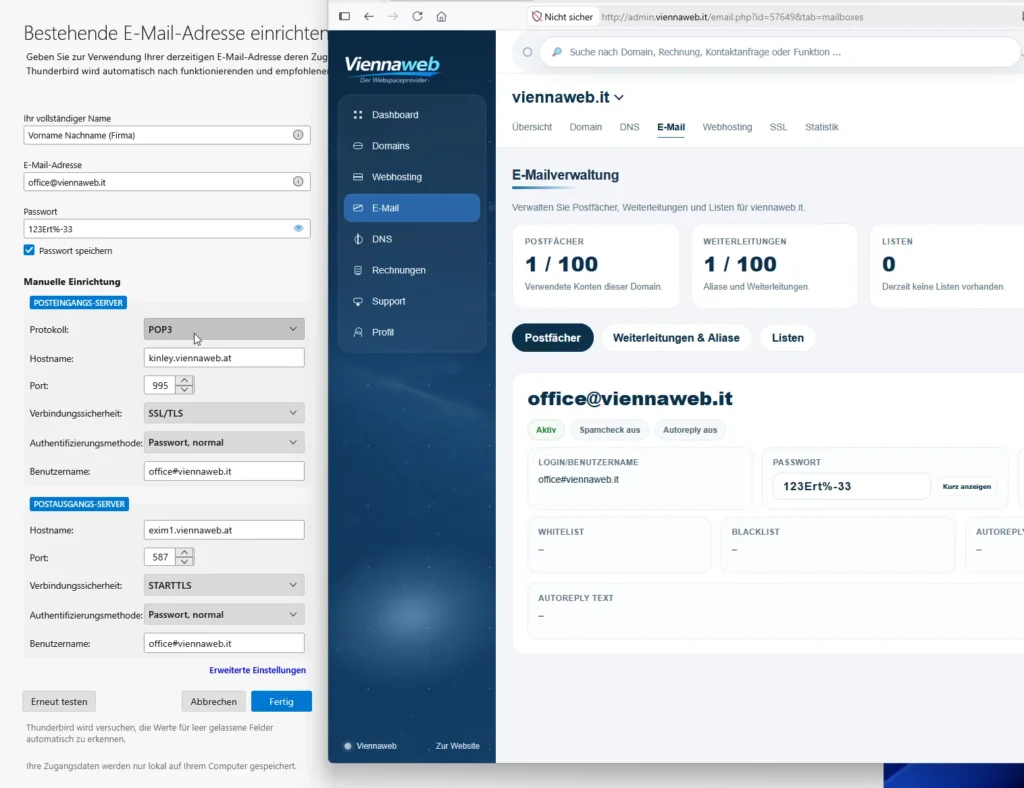The width and height of the screenshot is (1024, 788).
Task: Click incoming Hostname kinley.viennaweb.at field
Action: tap(224, 358)
